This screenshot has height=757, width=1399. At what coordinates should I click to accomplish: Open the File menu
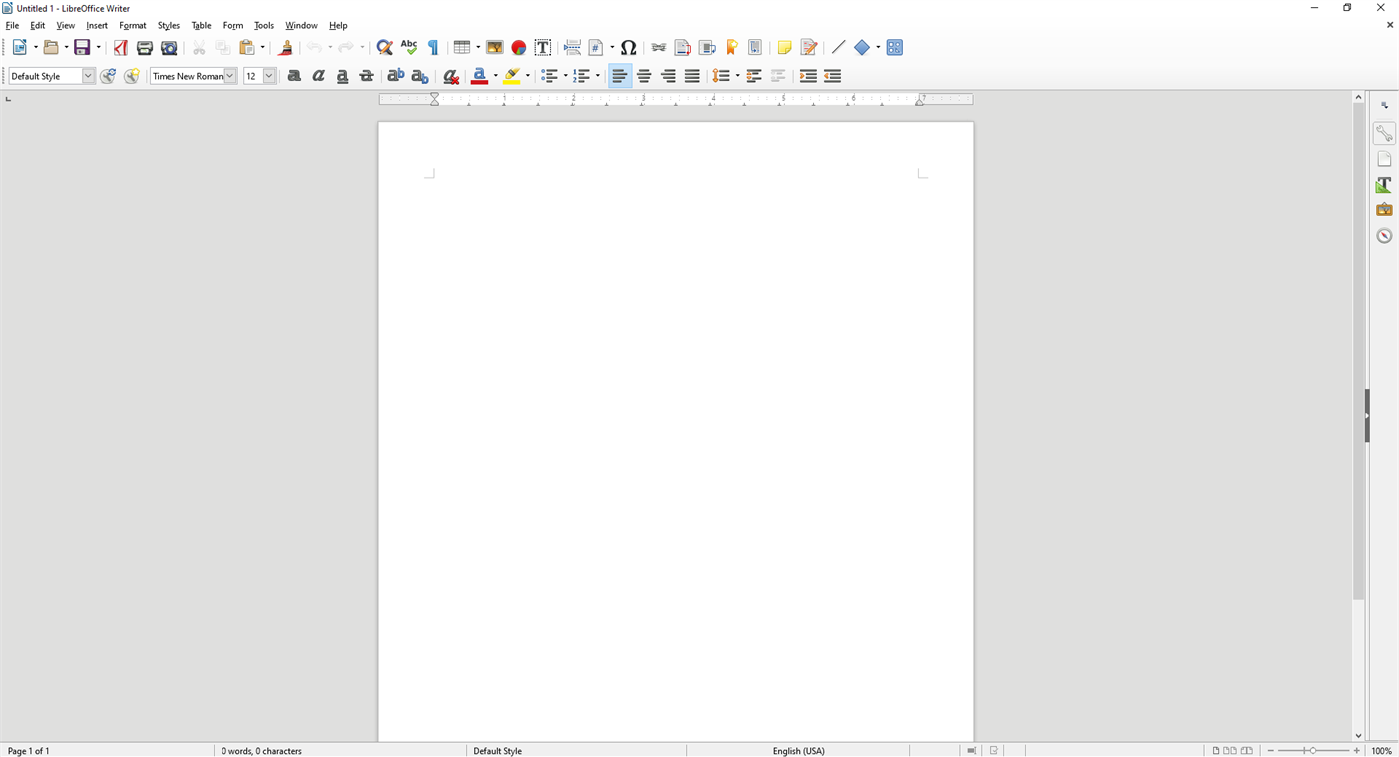12,26
